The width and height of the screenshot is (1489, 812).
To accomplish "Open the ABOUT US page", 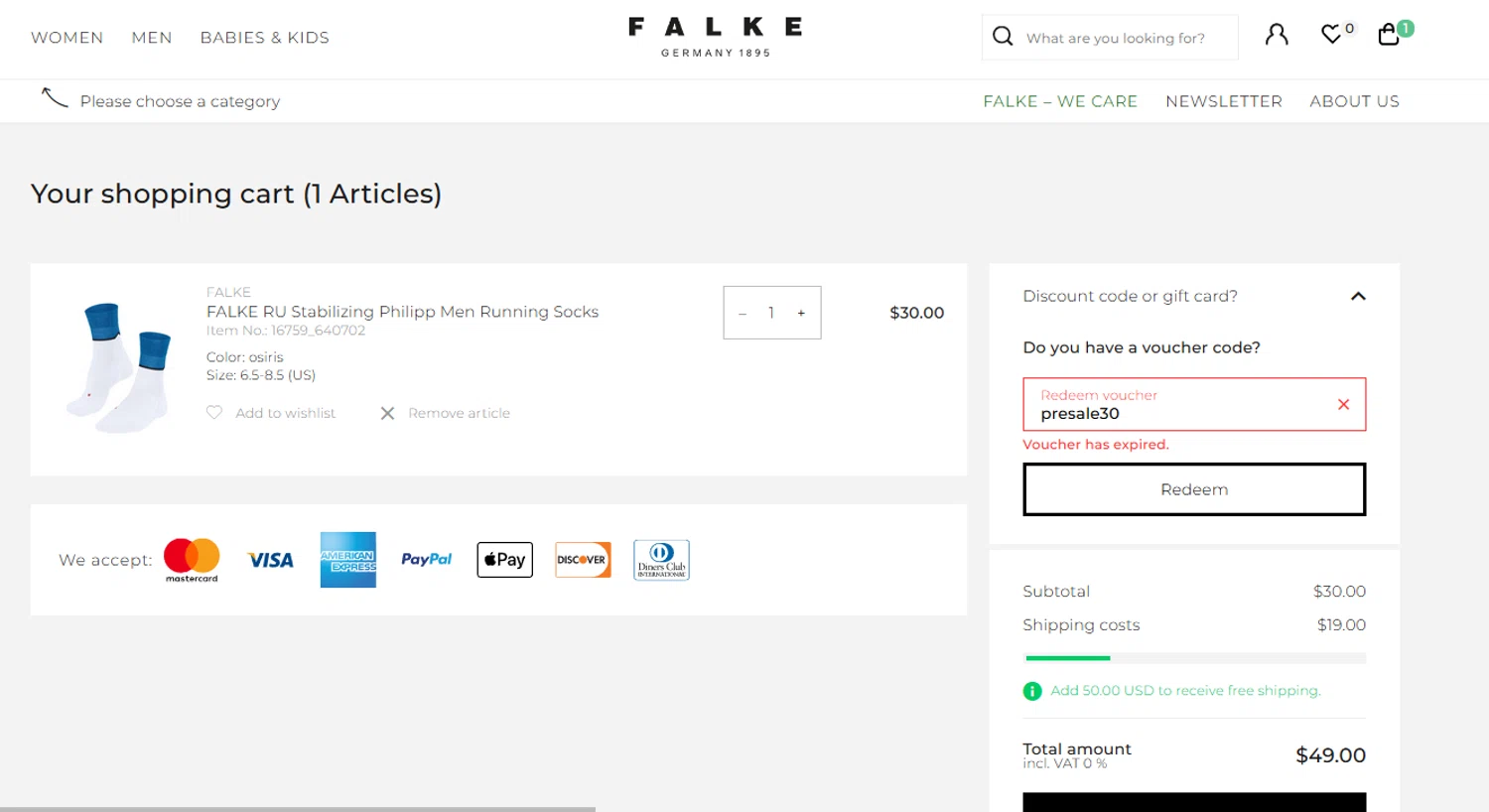I will point(1354,101).
